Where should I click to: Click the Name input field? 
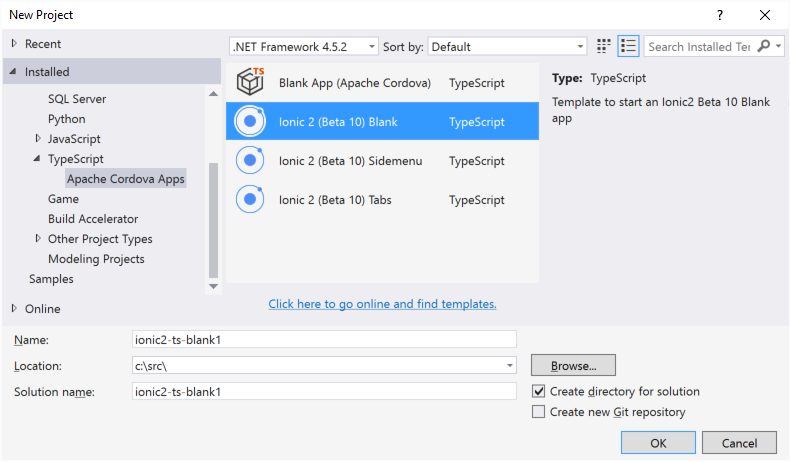pos(324,340)
